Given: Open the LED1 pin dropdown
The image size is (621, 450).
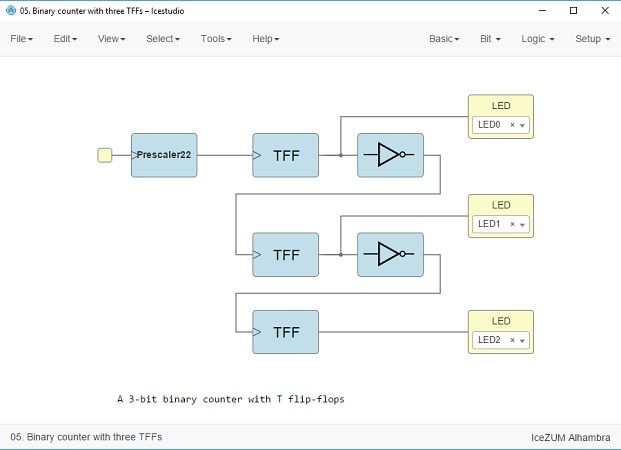Looking at the screenshot, I should click(x=522, y=224).
